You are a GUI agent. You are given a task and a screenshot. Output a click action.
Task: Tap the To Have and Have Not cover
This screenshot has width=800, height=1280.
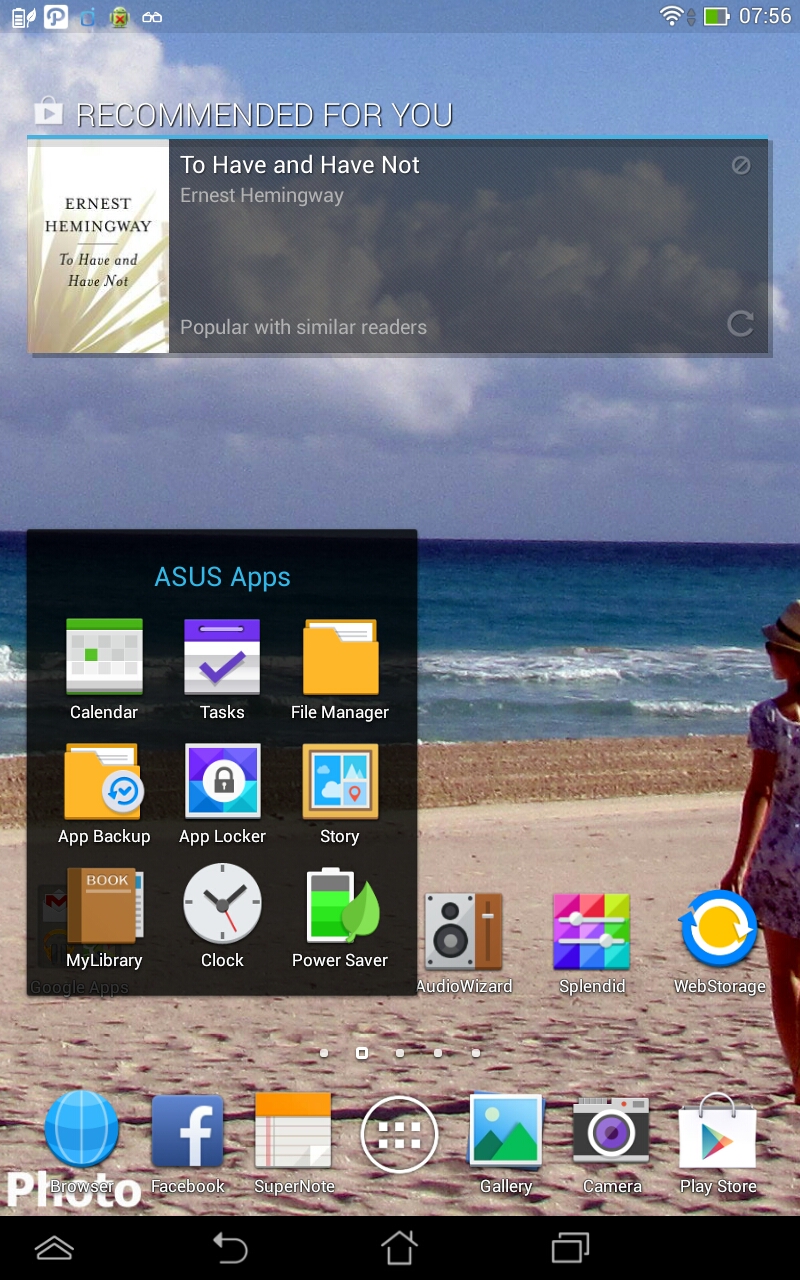(x=99, y=247)
